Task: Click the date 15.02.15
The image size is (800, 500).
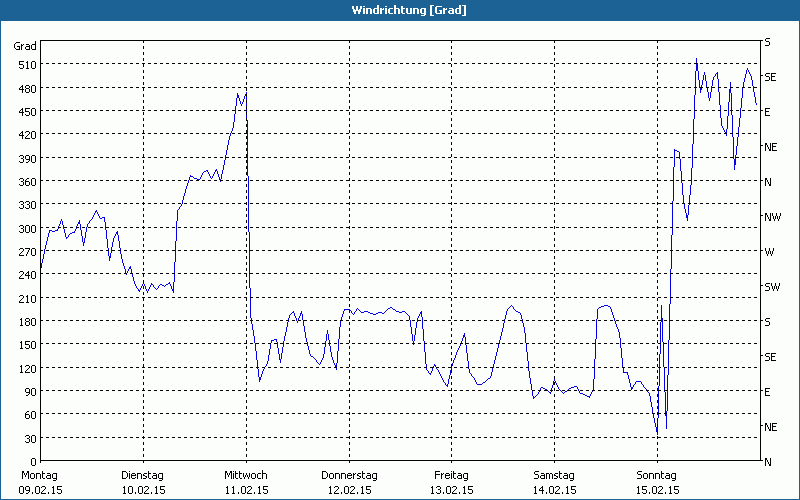Action: 658,490
